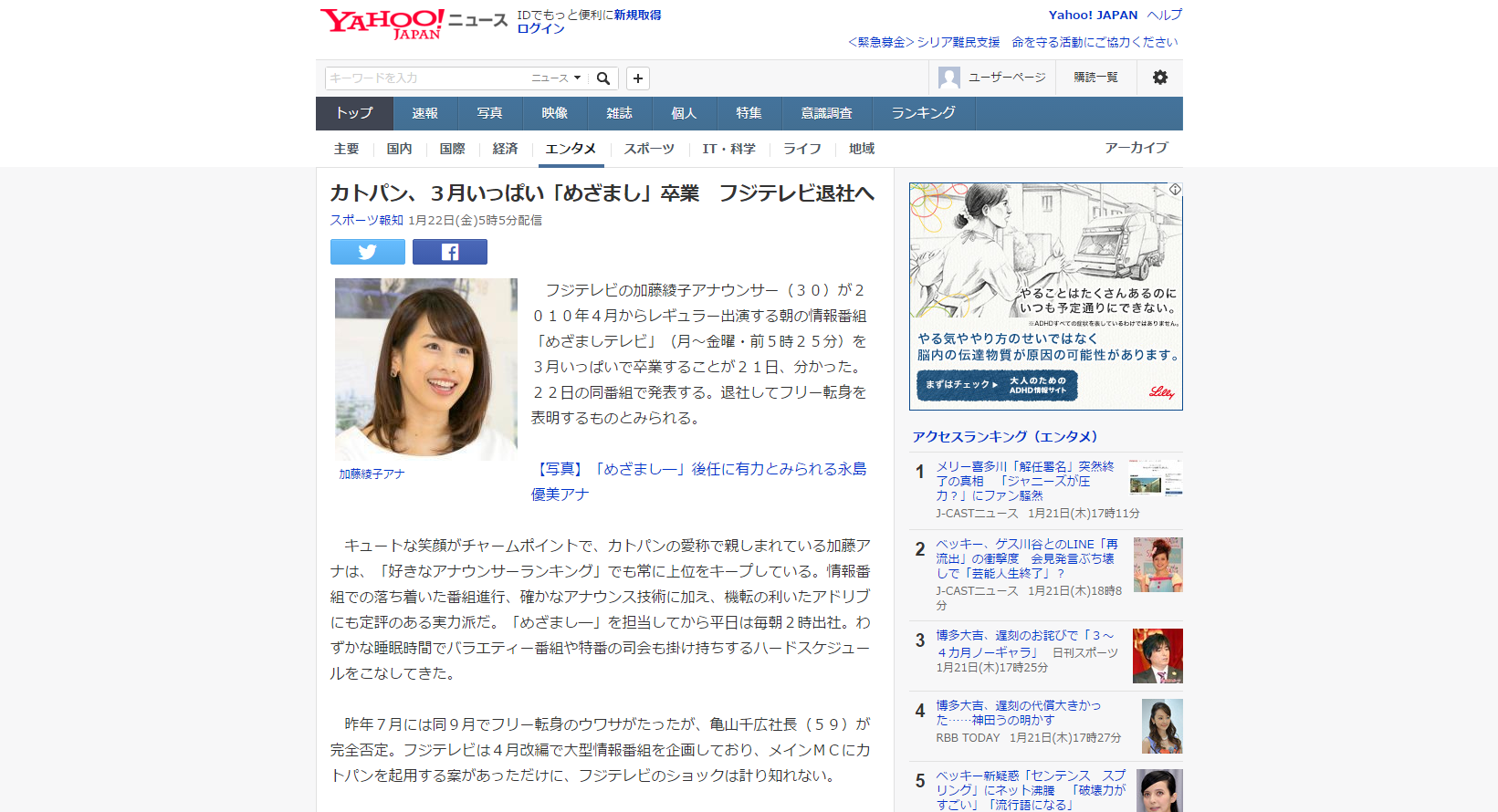Click thumbnail for ranking 2 article

click(1158, 565)
